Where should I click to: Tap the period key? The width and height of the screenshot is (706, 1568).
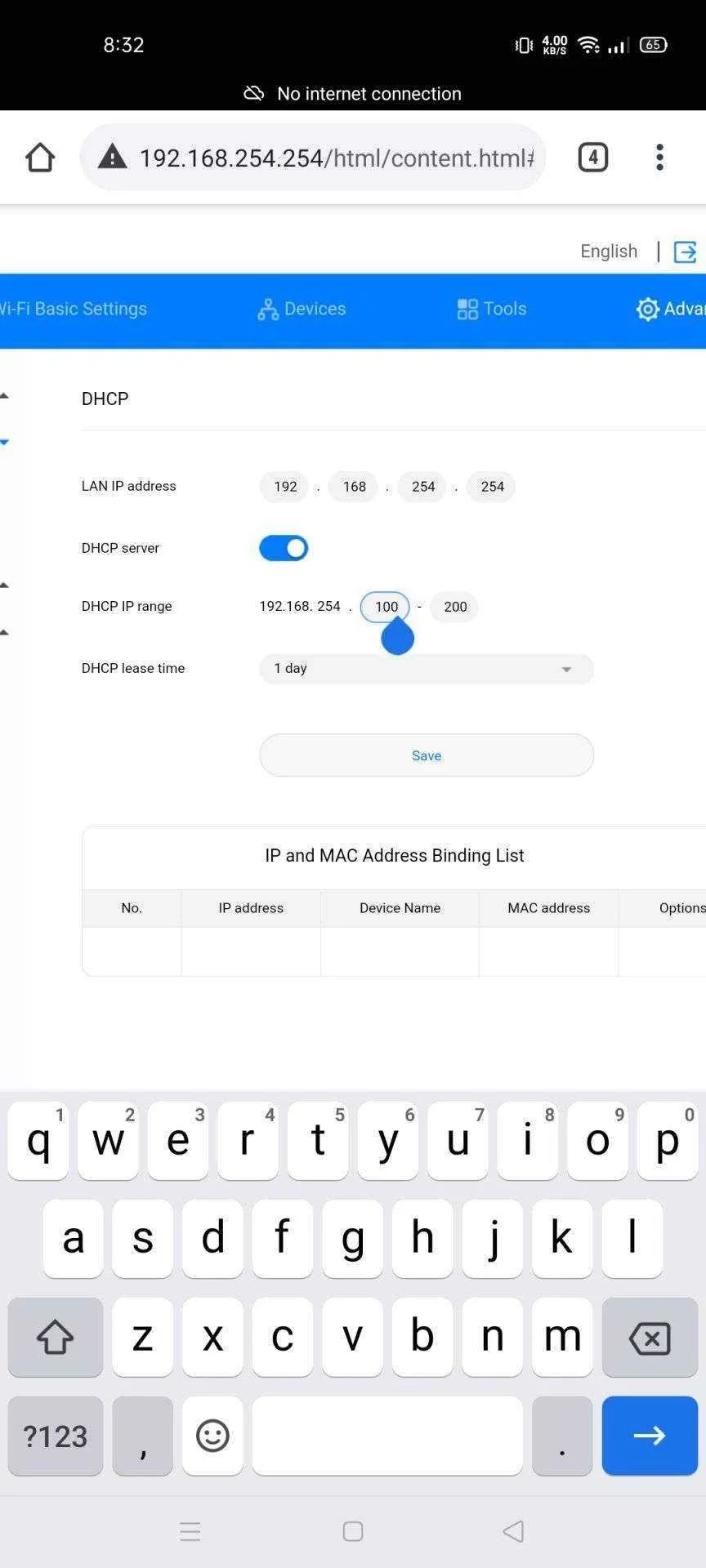(562, 1435)
